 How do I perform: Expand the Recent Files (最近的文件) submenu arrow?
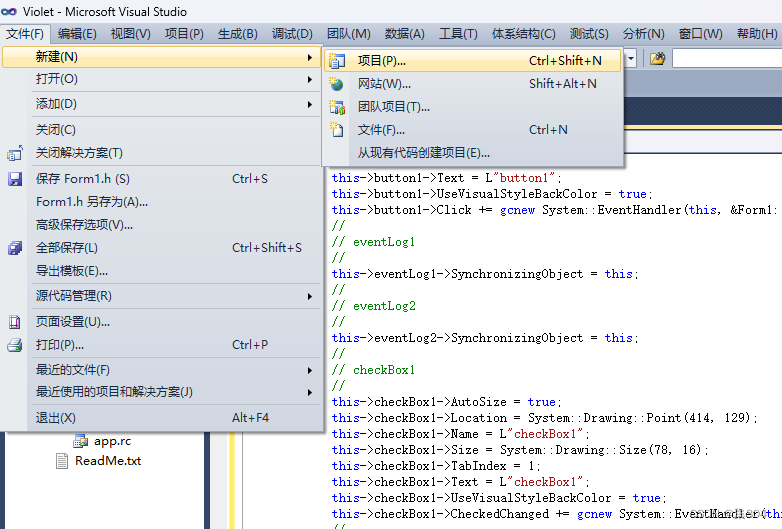[x=310, y=370]
